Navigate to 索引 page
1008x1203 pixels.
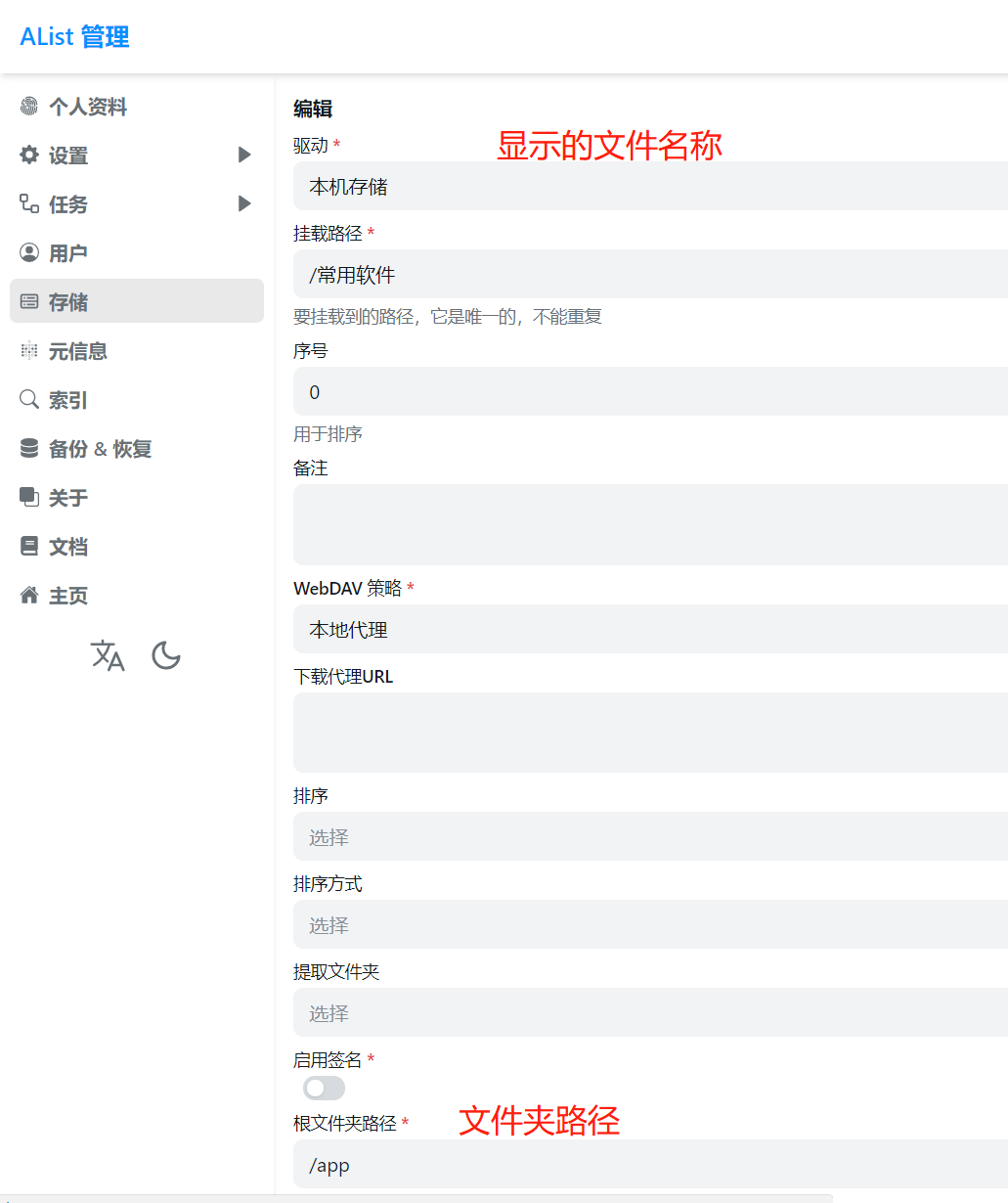(137, 399)
